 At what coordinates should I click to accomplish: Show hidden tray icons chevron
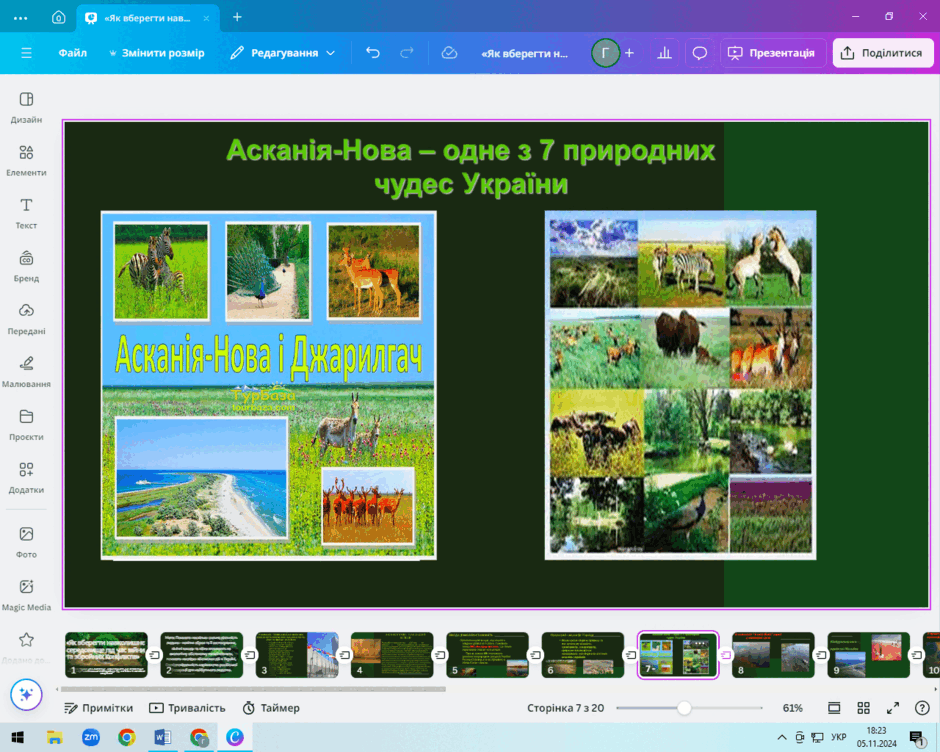point(782,737)
